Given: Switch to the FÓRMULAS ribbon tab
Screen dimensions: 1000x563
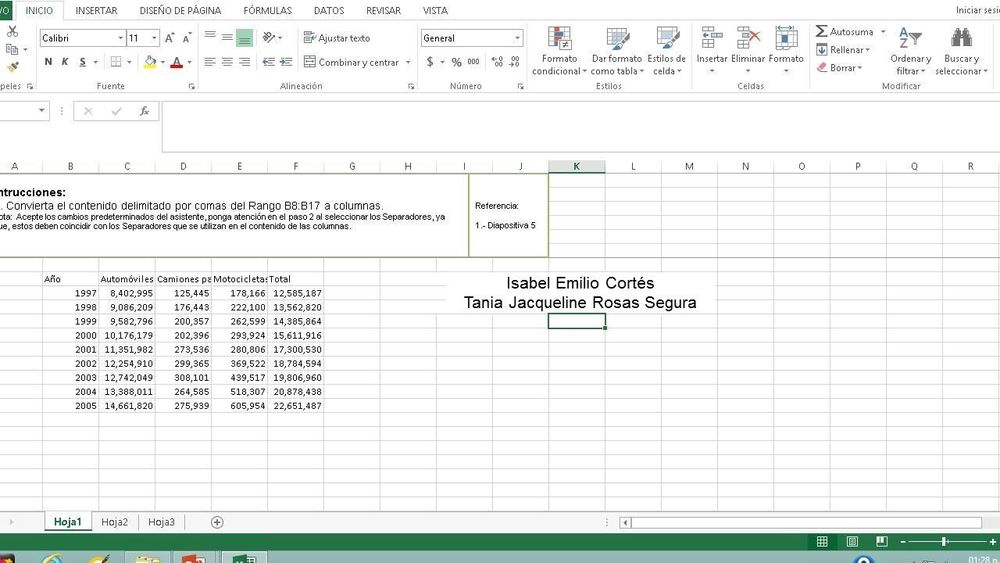Looking at the screenshot, I should pyautogui.click(x=268, y=11).
